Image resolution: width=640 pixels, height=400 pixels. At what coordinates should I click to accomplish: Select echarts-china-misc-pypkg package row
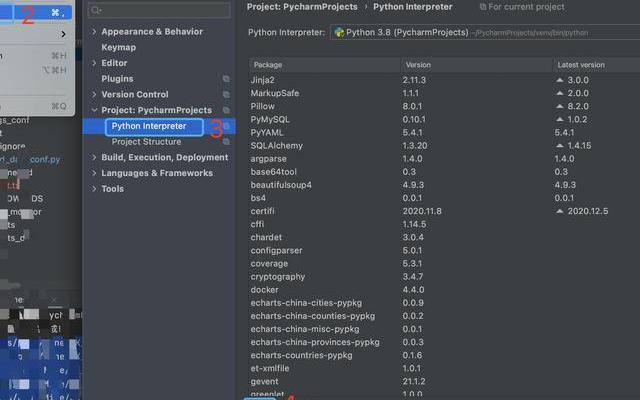click(x=444, y=329)
